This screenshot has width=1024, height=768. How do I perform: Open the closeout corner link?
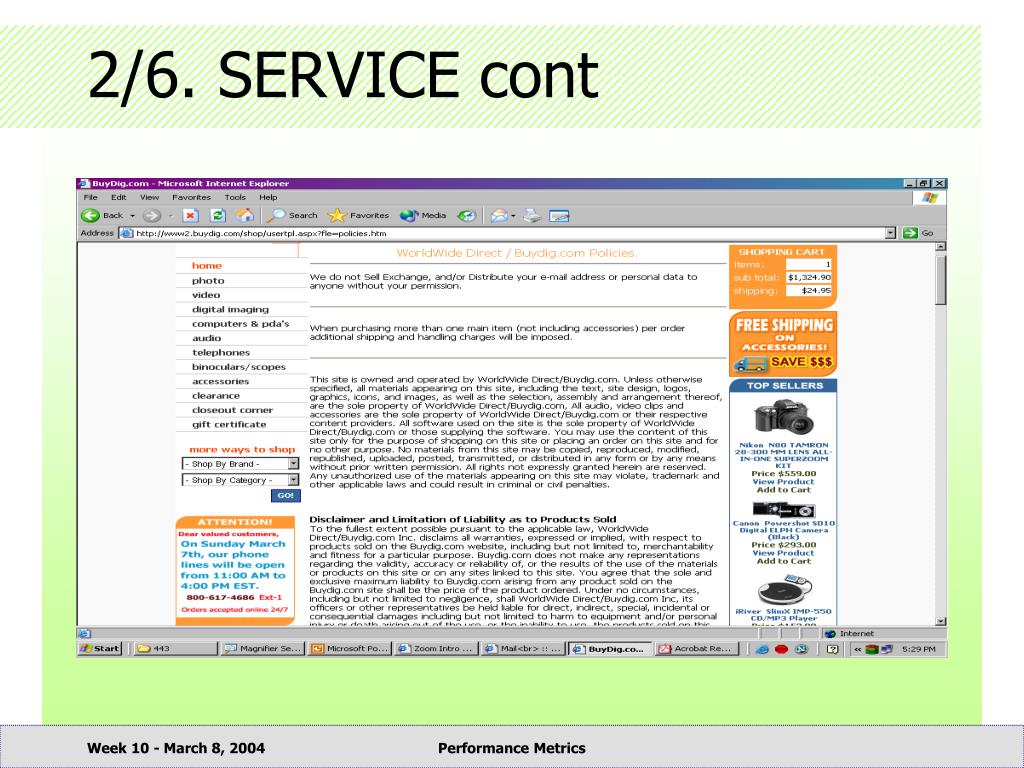click(232, 410)
